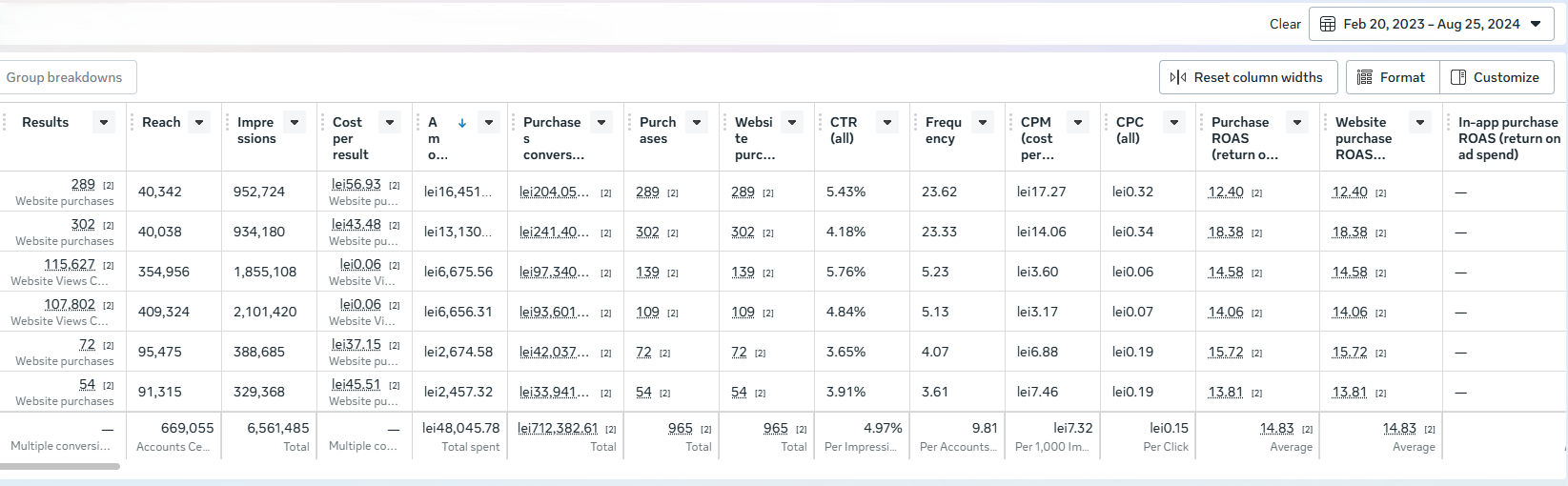Image resolution: width=1568 pixels, height=486 pixels.
Task: Open the Customize columns panel
Action: tap(1497, 77)
